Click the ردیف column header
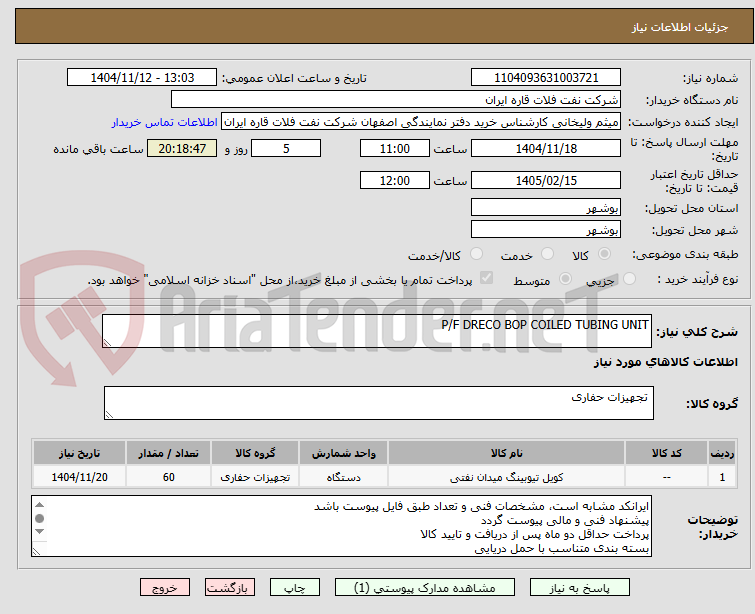 click(722, 453)
